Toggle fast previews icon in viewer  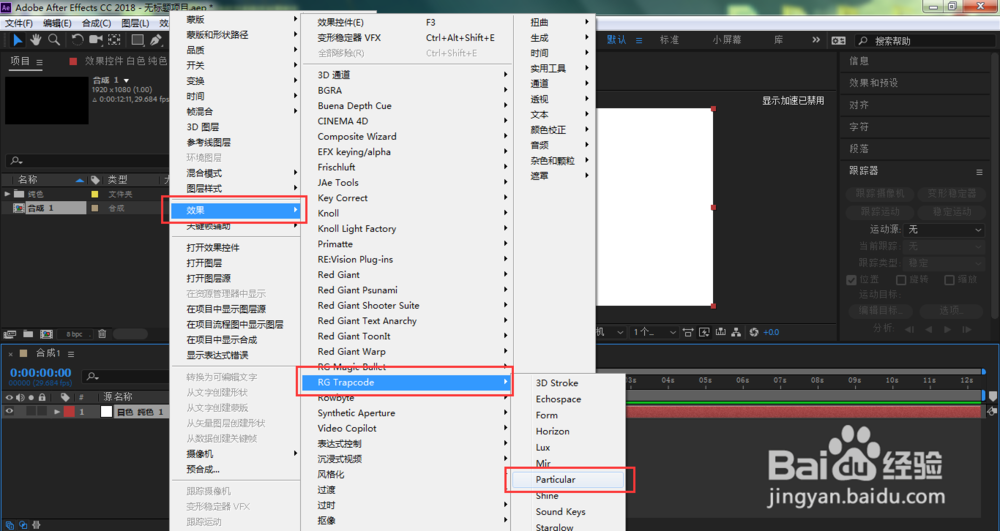tap(704, 332)
